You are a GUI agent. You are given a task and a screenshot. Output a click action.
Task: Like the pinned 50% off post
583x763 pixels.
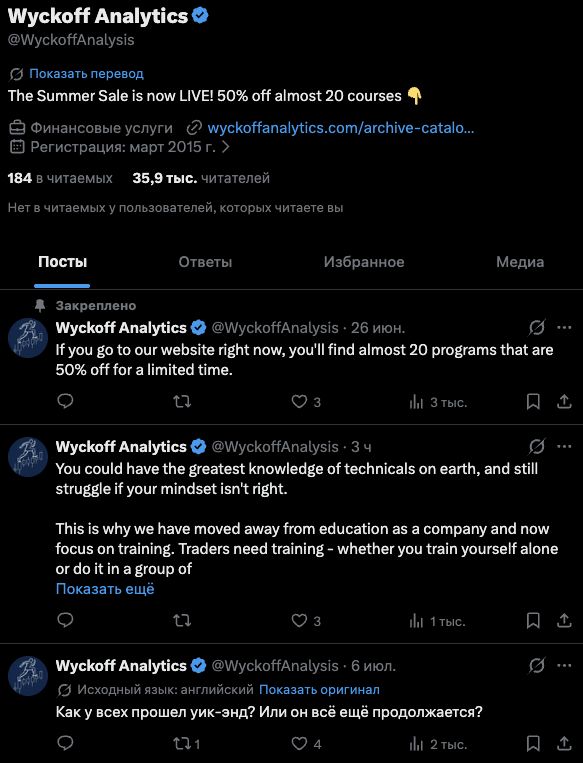pyautogui.click(x=306, y=401)
